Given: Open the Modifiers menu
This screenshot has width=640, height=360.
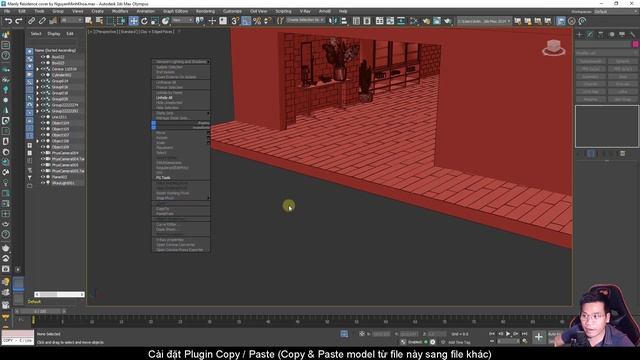Looking at the screenshot, I should [120, 11].
